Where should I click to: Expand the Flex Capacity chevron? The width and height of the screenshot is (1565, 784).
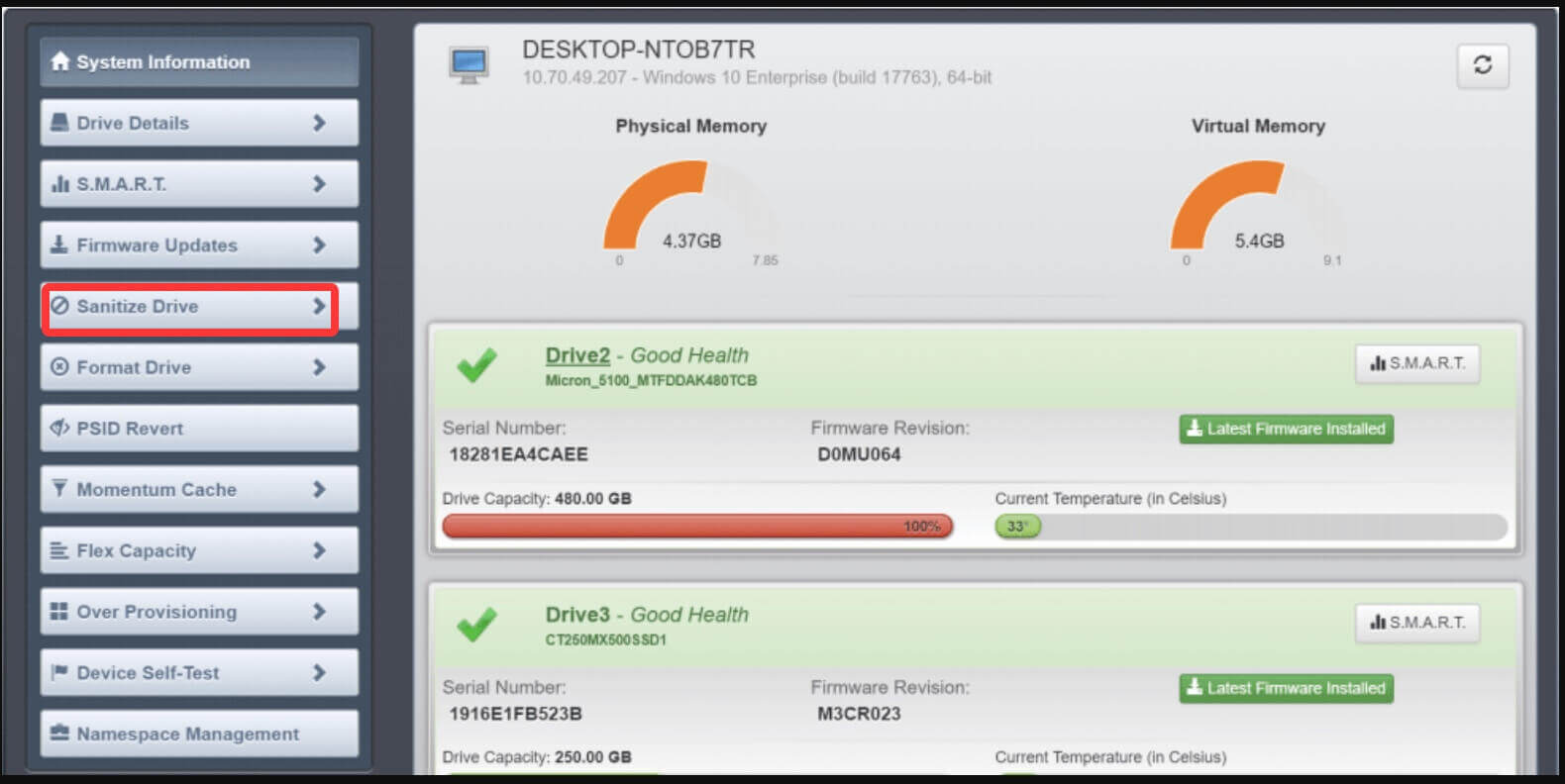click(x=319, y=550)
